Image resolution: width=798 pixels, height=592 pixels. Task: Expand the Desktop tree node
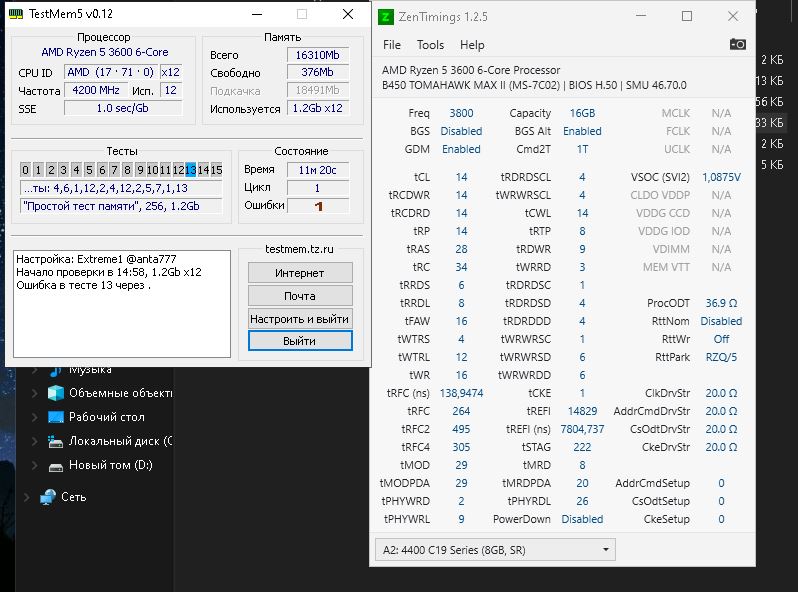[35, 417]
